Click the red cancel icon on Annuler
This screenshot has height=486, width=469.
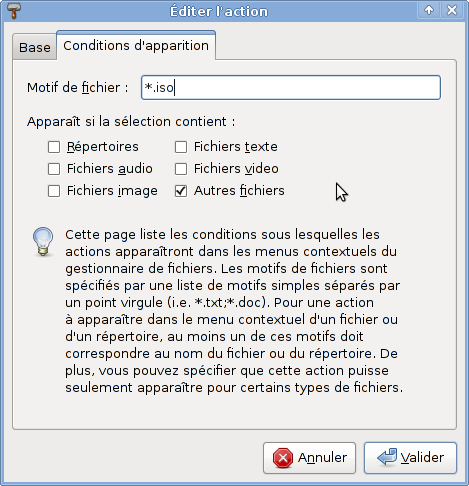point(283,458)
